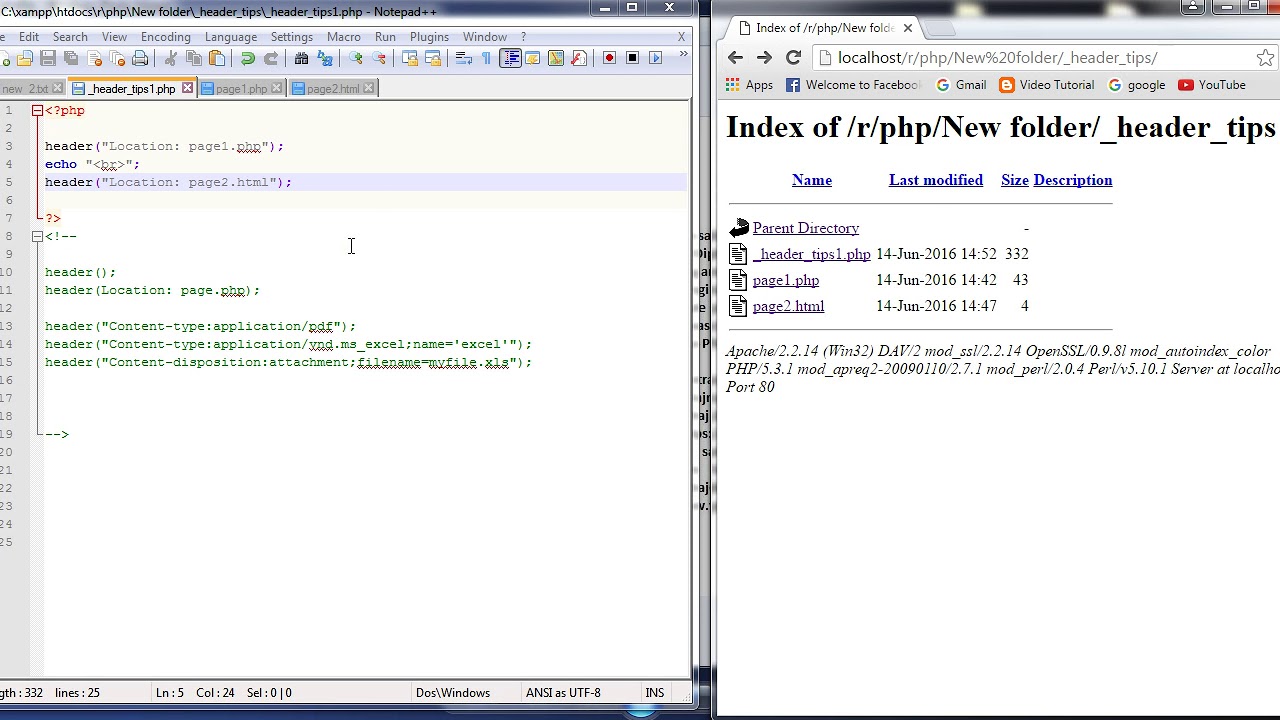Sort directory listing by Size

pyautogui.click(x=1015, y=181)
